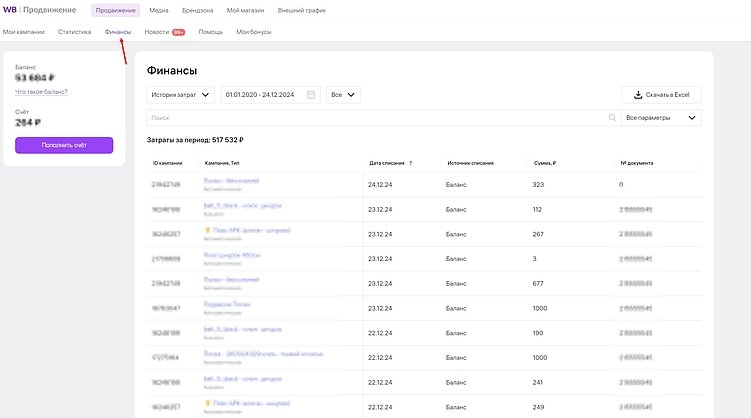751x418 pixels.
Task: Click the Источник списания column header
Action: pyautogui.click(x=470, y=163)
